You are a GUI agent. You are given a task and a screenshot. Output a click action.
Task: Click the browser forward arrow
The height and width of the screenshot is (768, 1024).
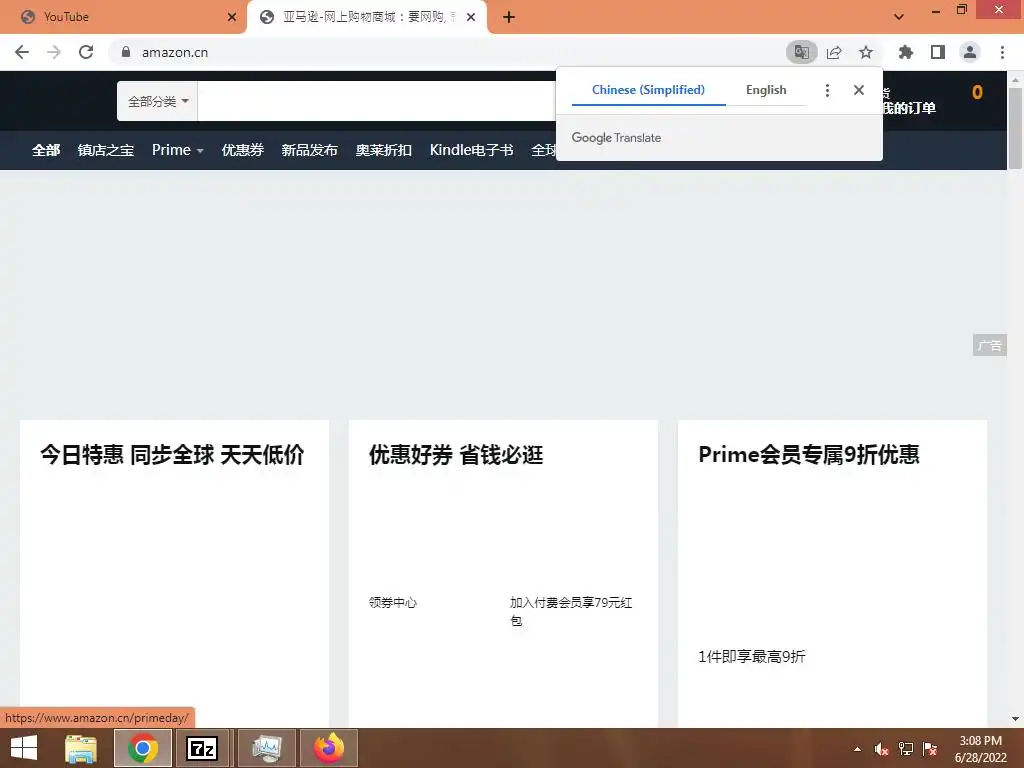coord(54,52)
